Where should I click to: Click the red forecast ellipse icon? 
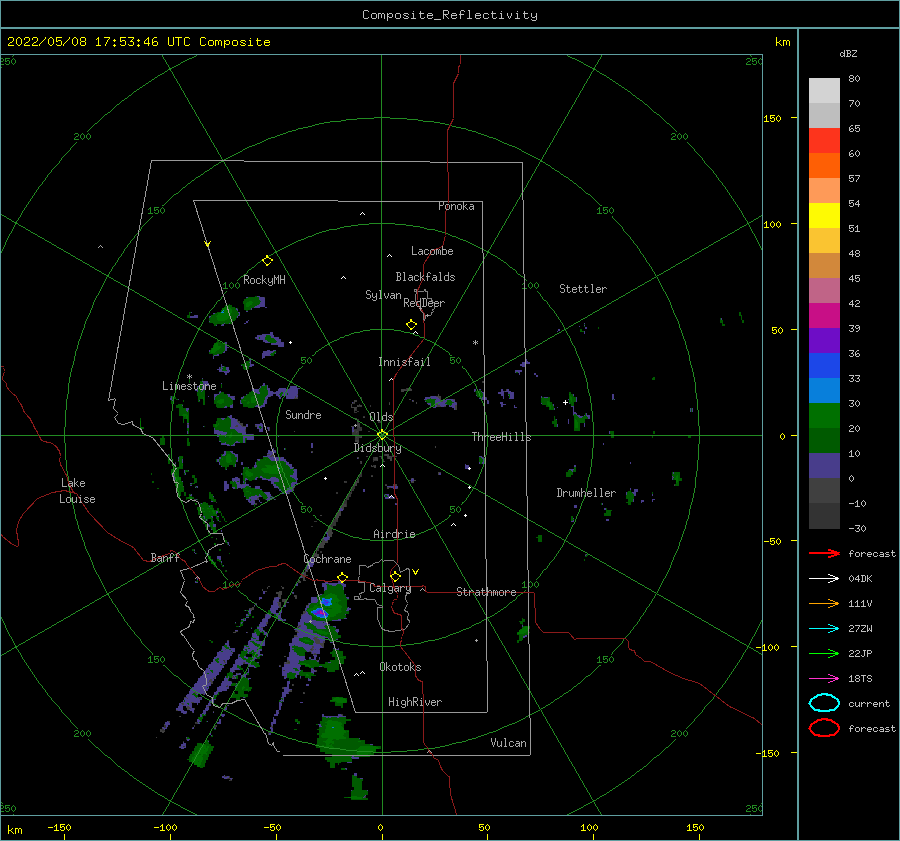[824, 728]
